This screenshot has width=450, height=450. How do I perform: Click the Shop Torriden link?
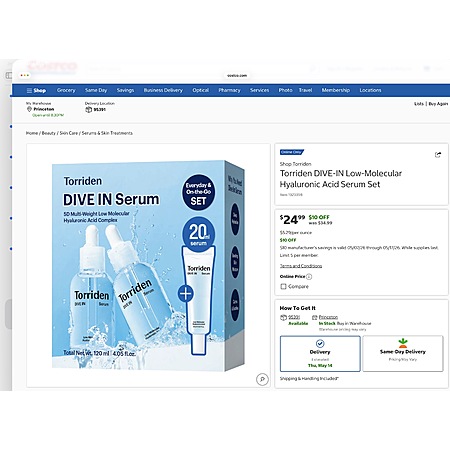[x=295, y=164]
